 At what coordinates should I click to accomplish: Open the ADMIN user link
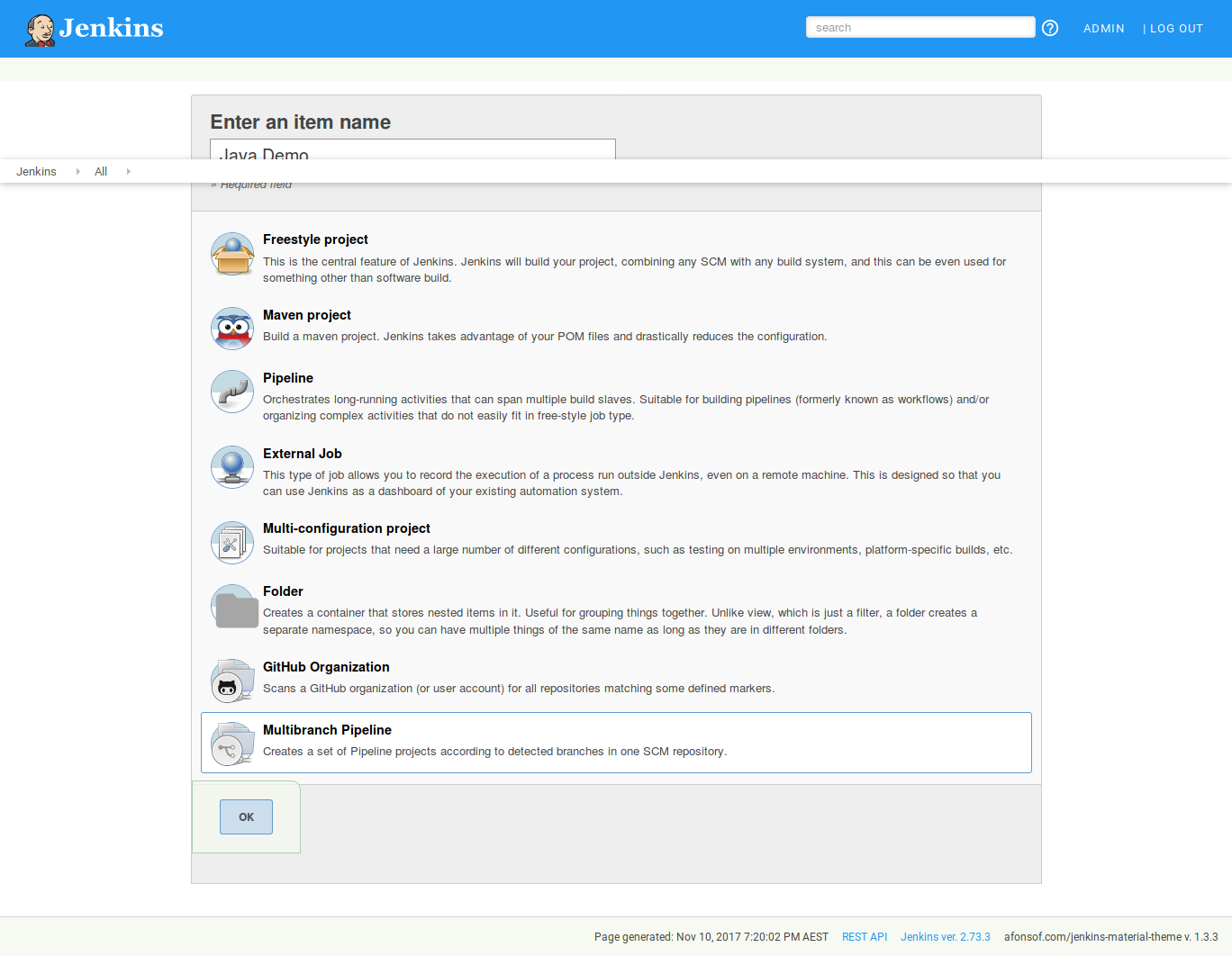(1103, 29)
